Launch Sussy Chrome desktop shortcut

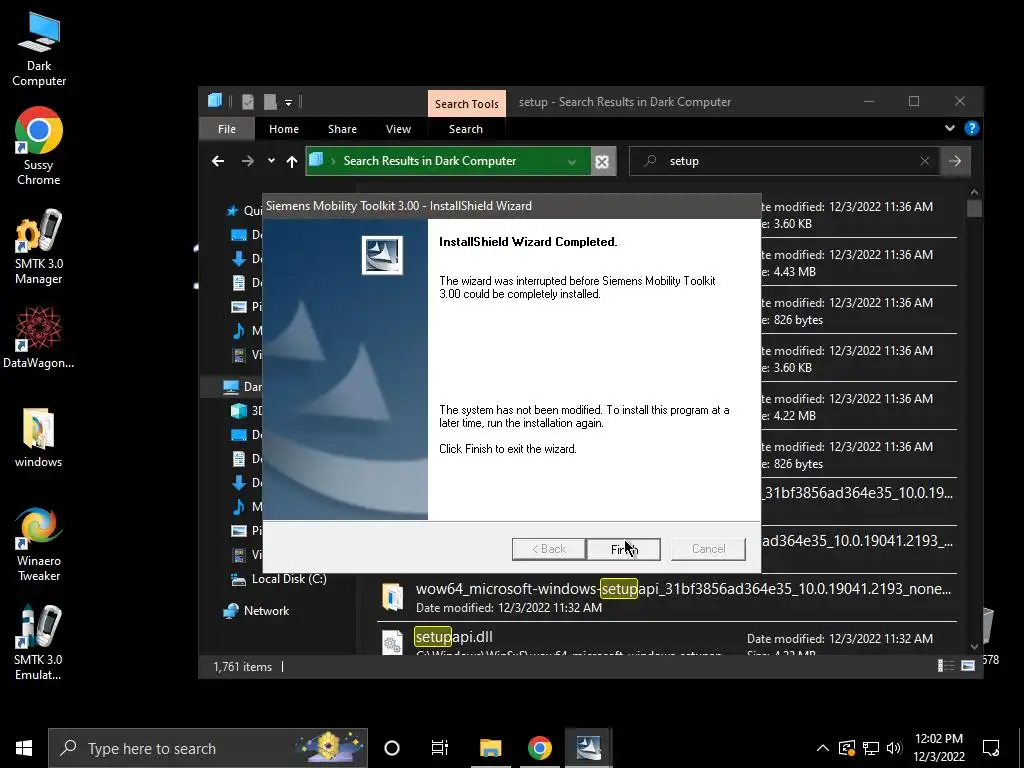39,146
